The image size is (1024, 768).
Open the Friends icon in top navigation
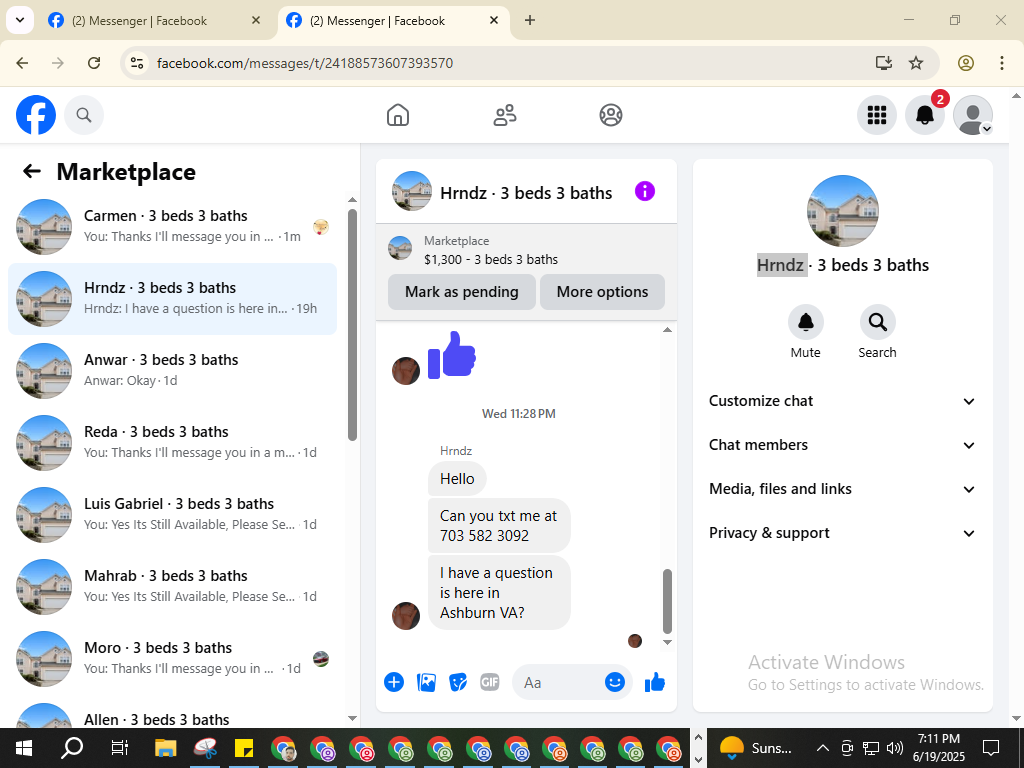(x=504, y=116)
